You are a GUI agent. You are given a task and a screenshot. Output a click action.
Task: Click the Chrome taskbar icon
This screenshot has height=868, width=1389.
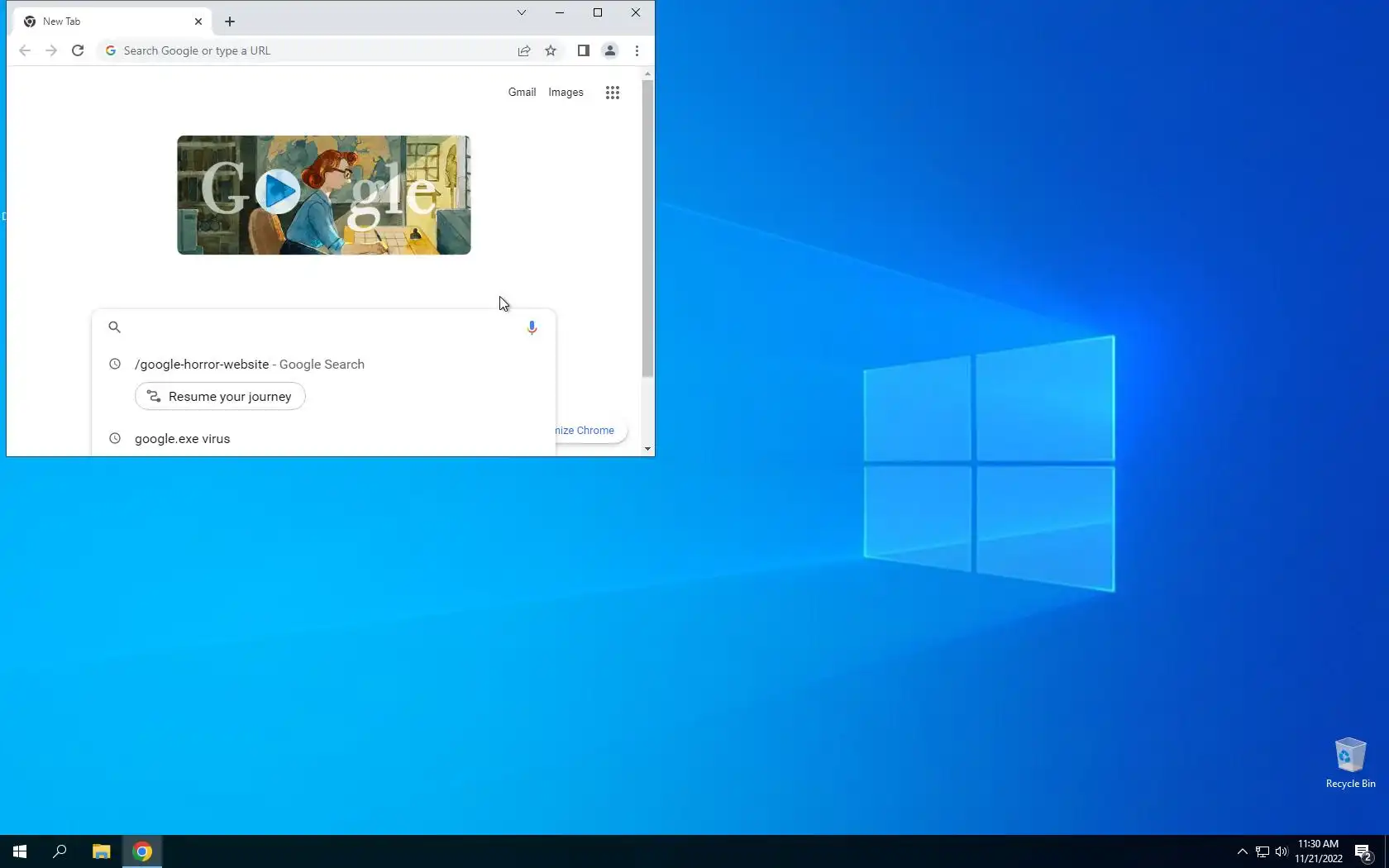click(142, 851)
